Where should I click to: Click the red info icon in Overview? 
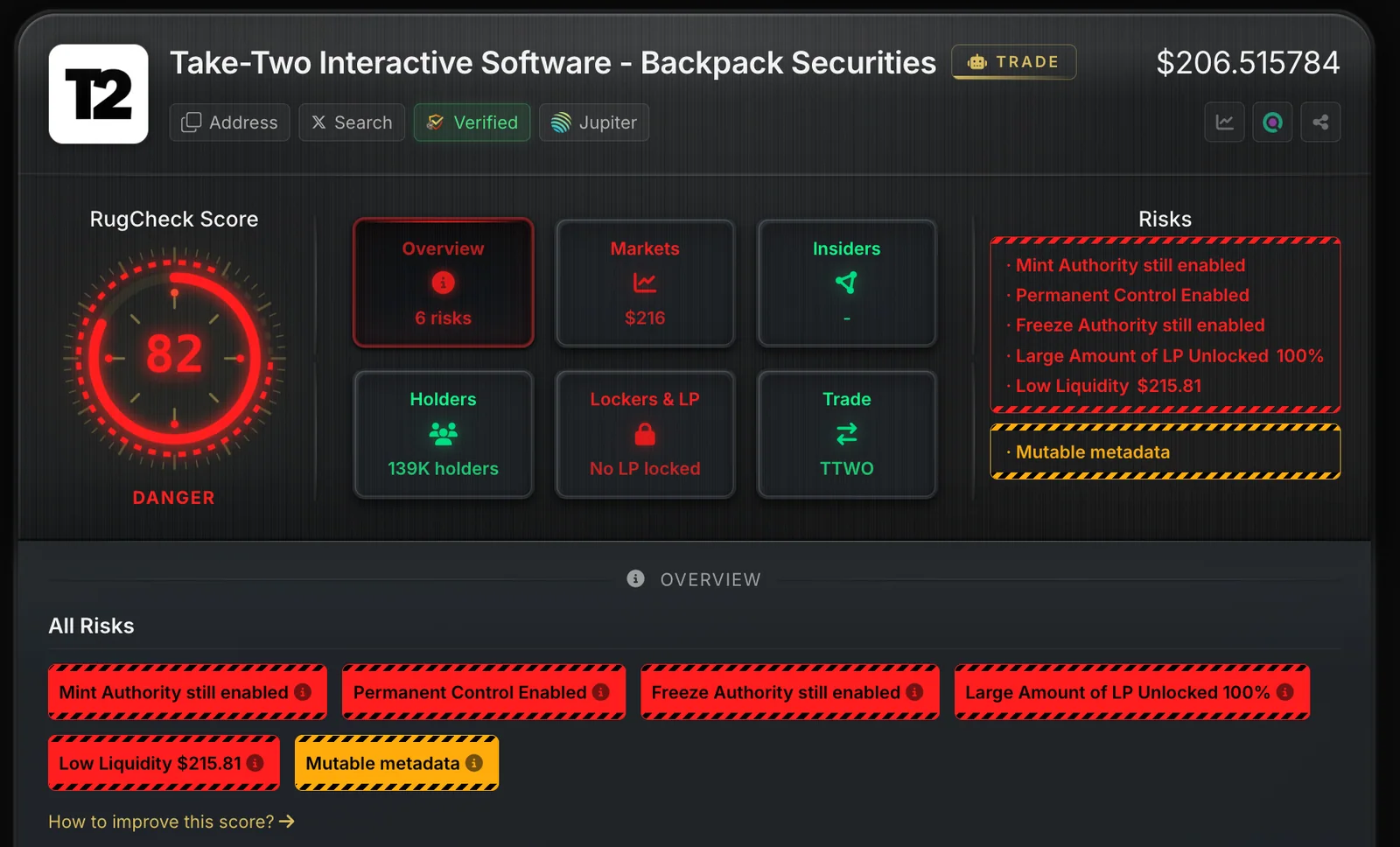pyautogui.click(x=443, y=283)
